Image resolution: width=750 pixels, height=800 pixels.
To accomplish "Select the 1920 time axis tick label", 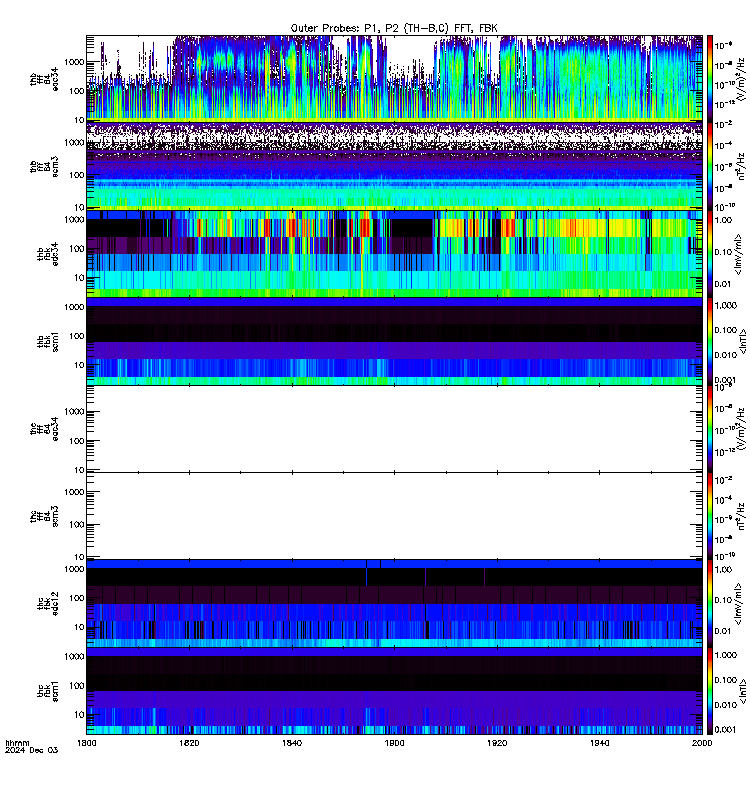I will (x=497, y=743).
